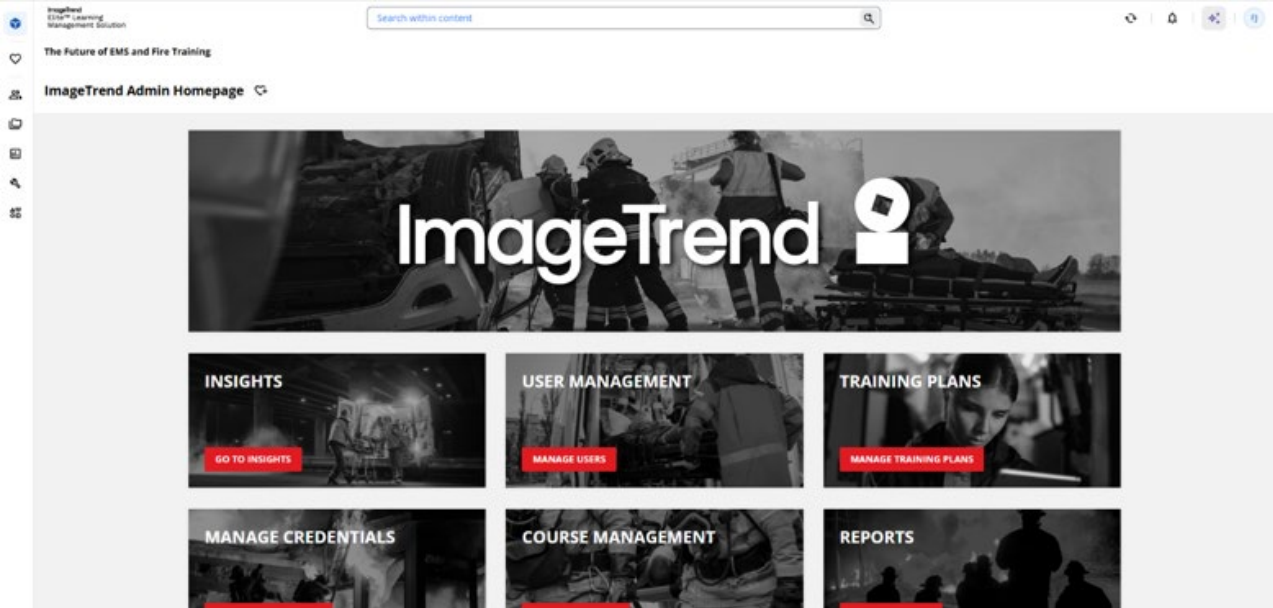Add ImageTrend Admin Homepage to favorites
The height and width of the screenshot is (608, 1273).
click(x=261, y=91)
